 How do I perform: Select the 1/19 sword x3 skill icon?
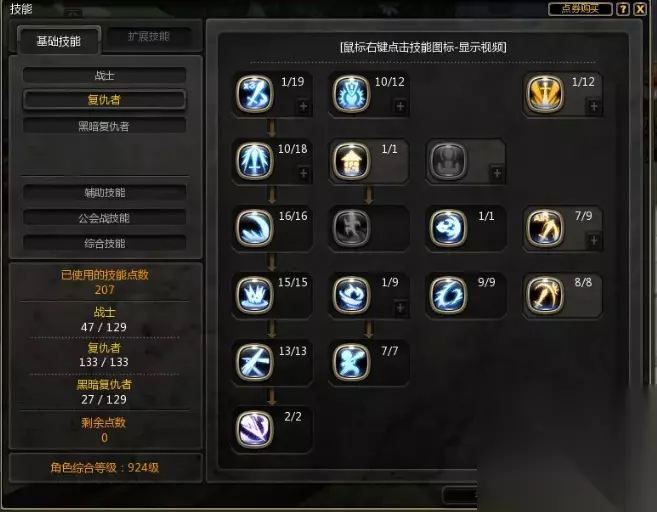coord(255,94)
